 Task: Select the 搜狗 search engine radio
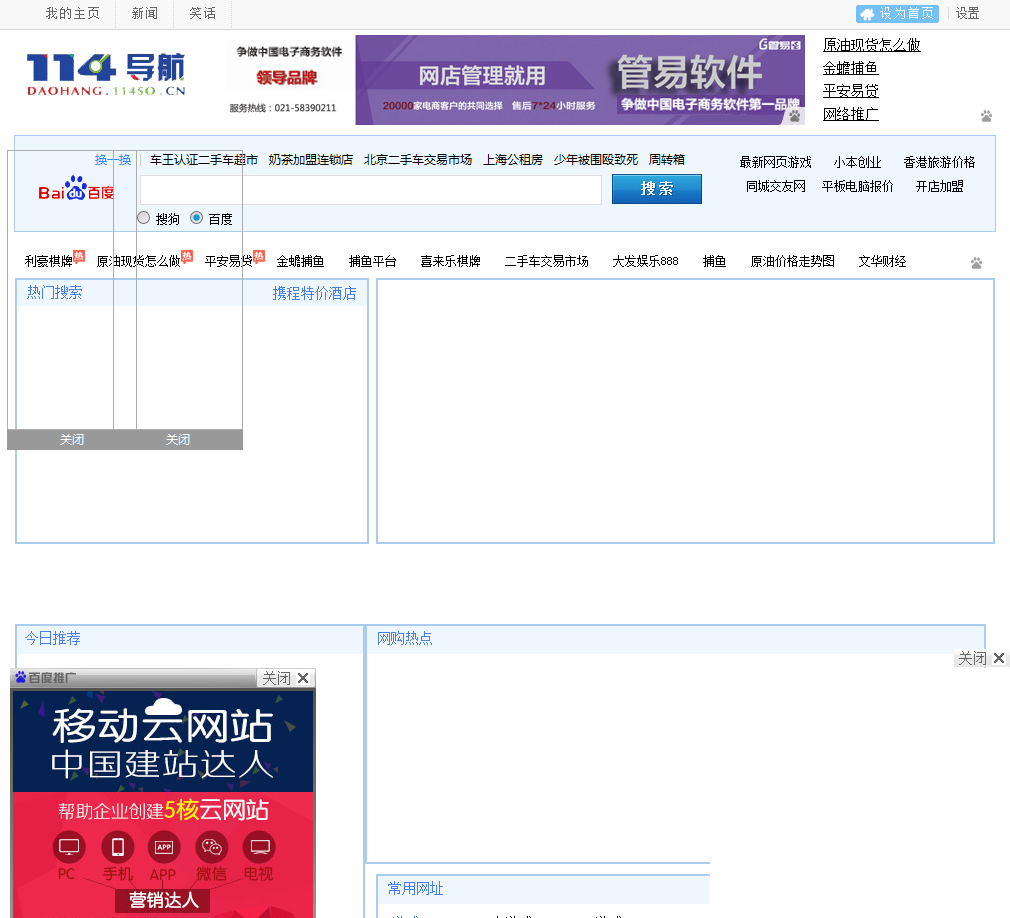[144, 218]
